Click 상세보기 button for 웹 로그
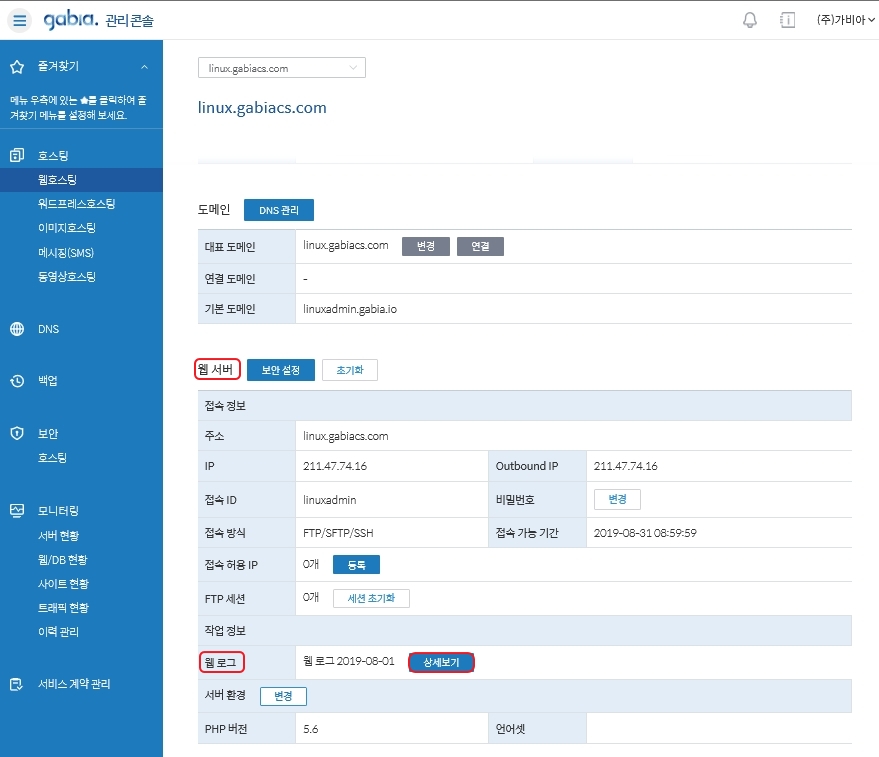The width and height of the screenshot is (879, 757). pos(441,662)
